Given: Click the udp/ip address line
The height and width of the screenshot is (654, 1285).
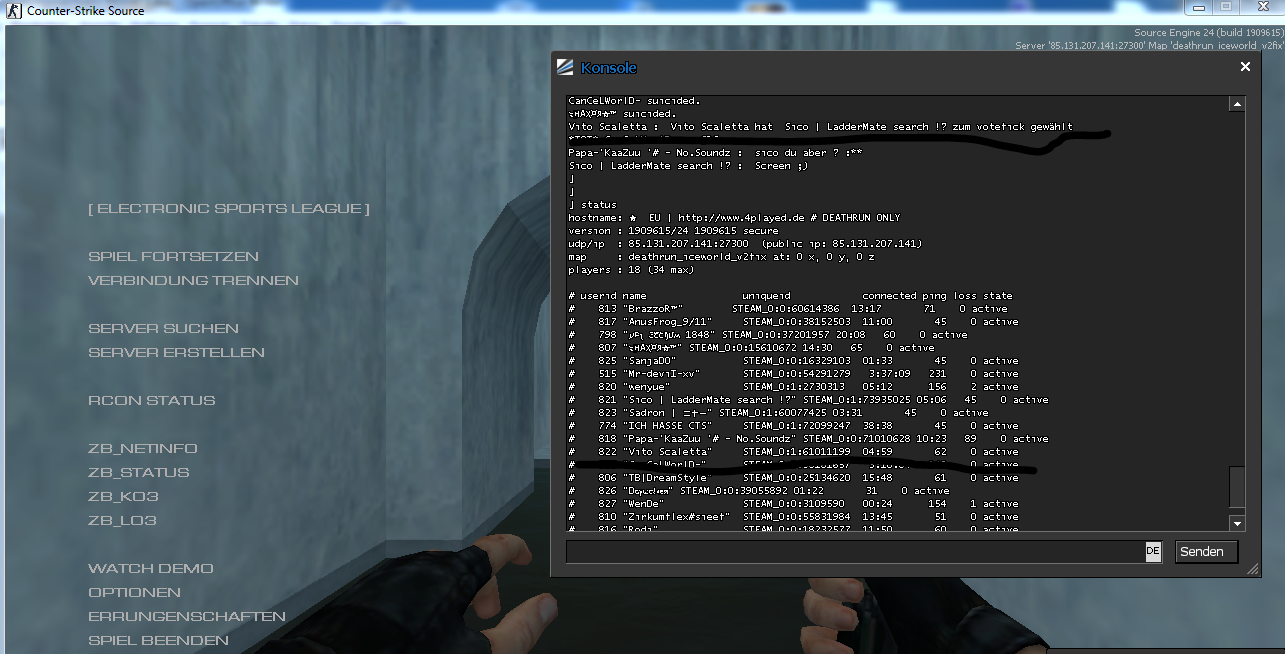Looking at the screenshot, I should [x=745, y=244].
